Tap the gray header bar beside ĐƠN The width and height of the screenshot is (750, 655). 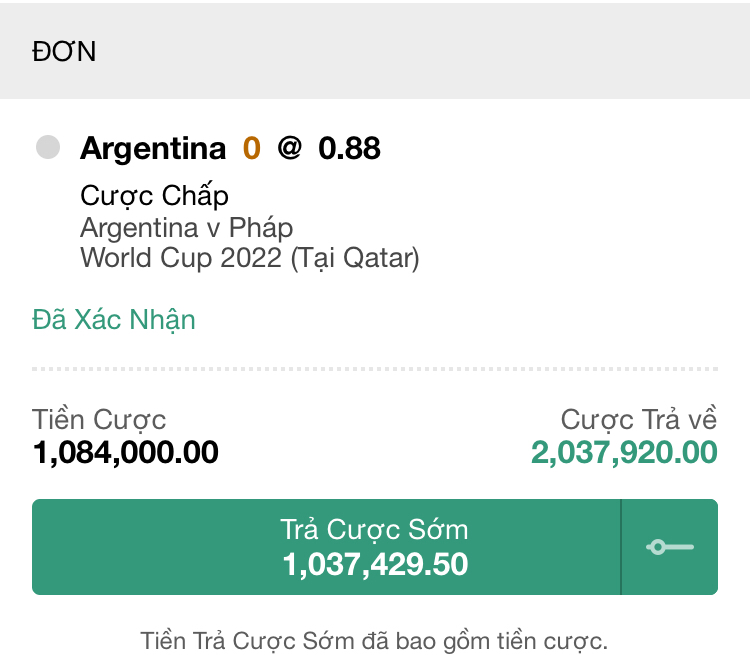tap(421, 51)
